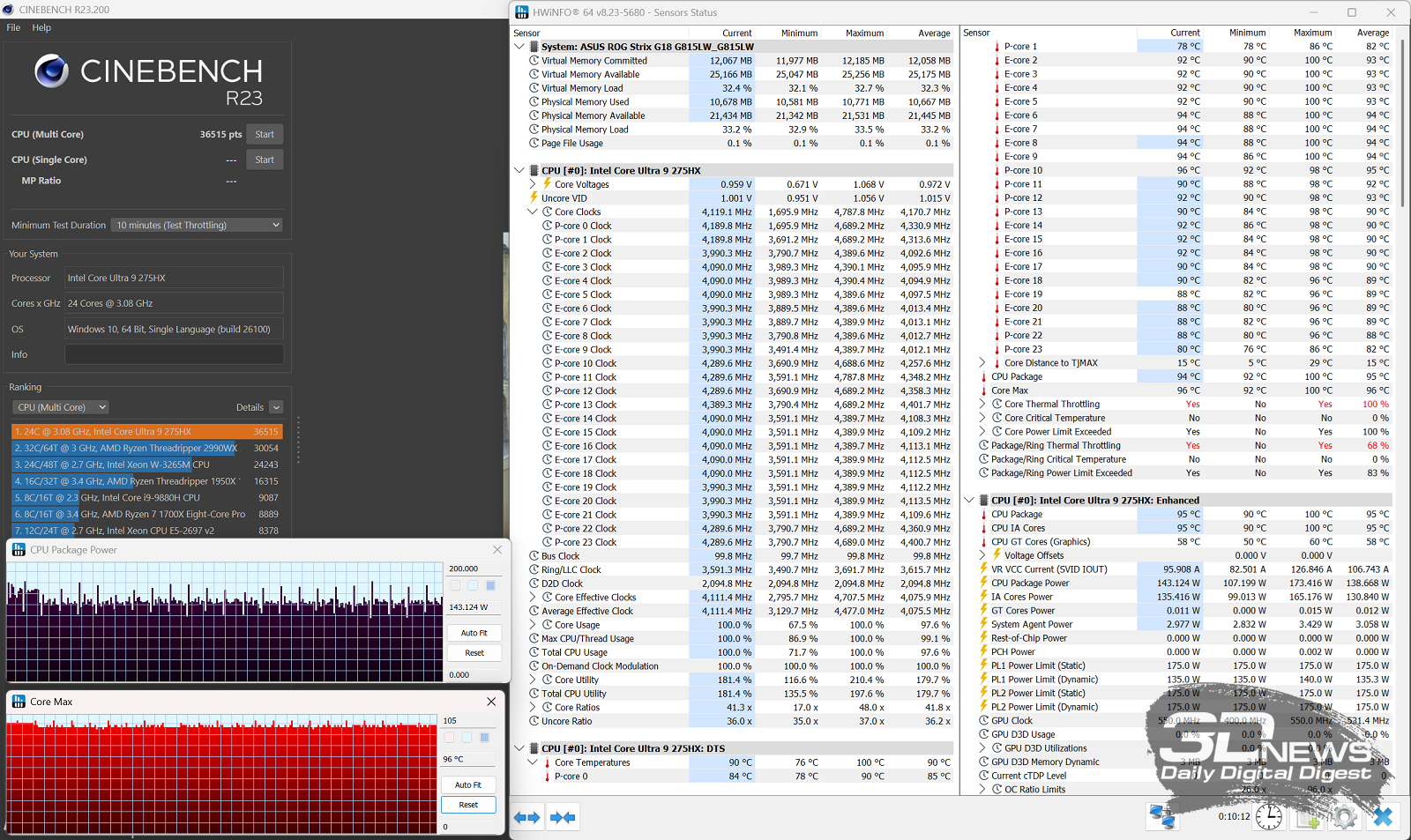Screen dimensions: 1411x840
Task: Click blue color square in Core Max window
Action: point(484,737)
